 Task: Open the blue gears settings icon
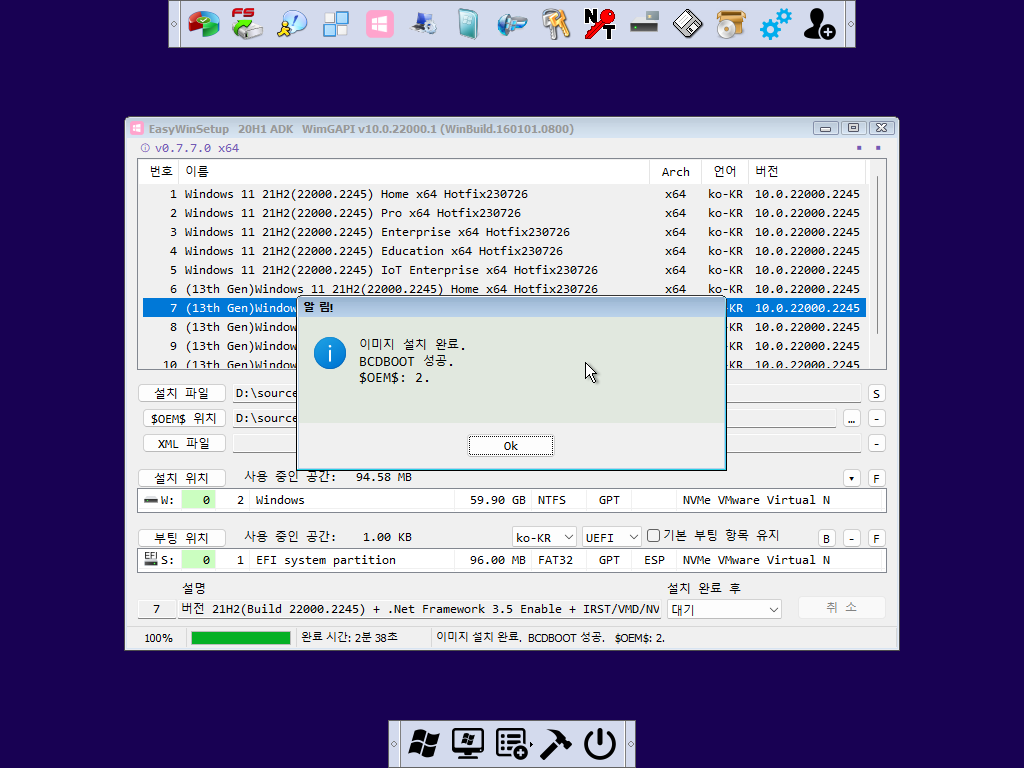[x=775, y=24]
